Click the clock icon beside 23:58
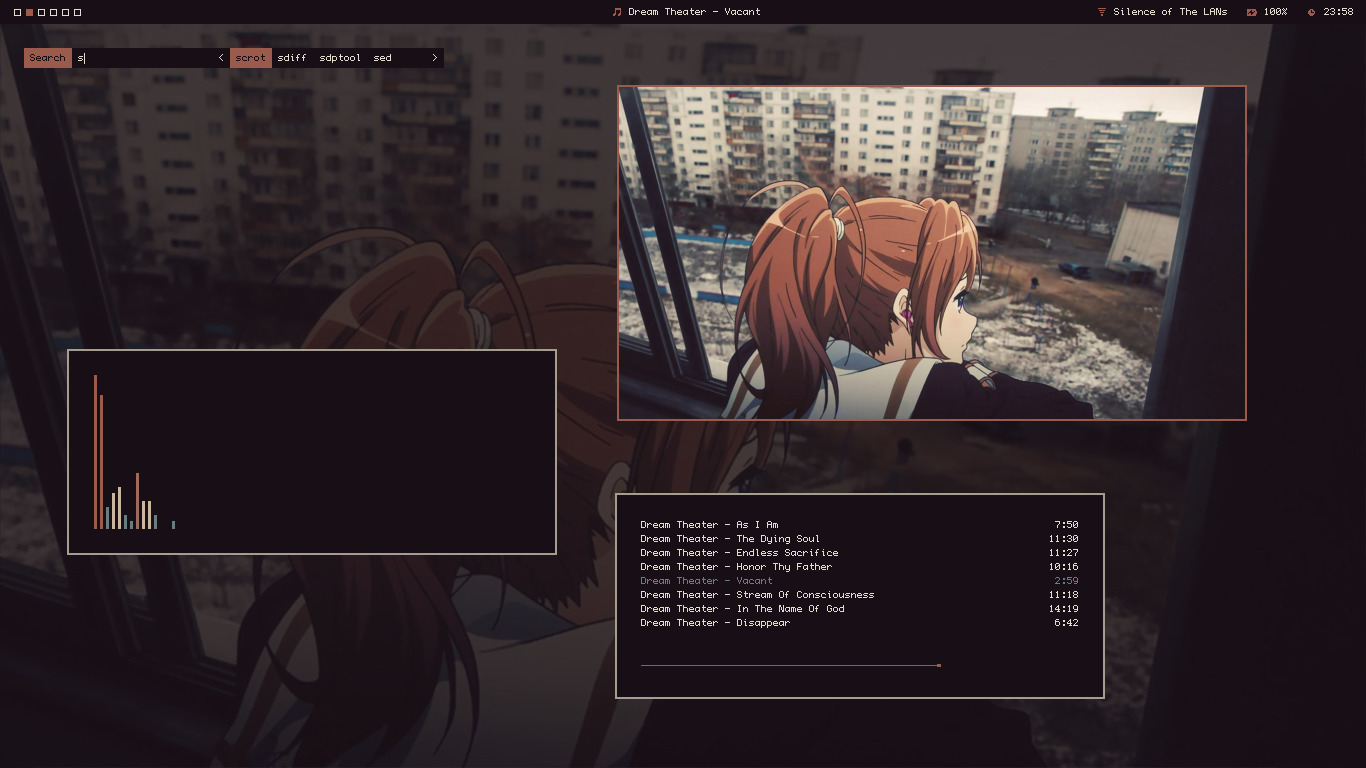1366x768 pixels. click(x=1312, y=12)
